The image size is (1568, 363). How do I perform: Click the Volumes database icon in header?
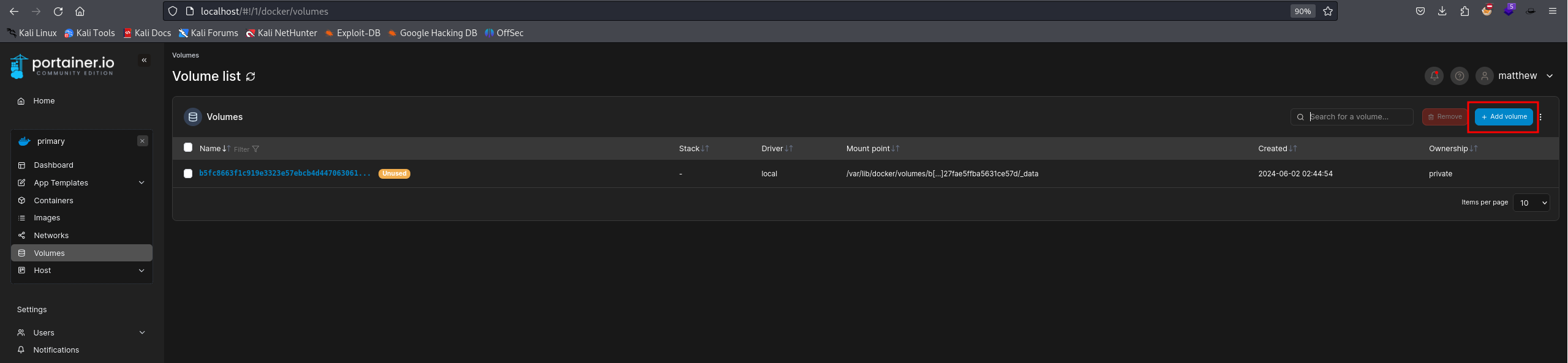tap(193, 117)
